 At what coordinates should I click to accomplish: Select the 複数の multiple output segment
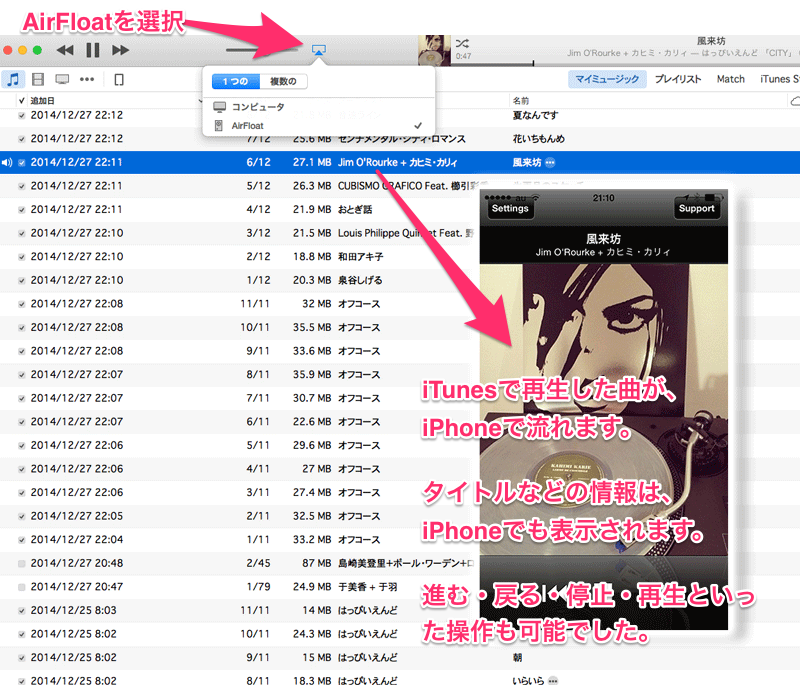tap(283, 81)
